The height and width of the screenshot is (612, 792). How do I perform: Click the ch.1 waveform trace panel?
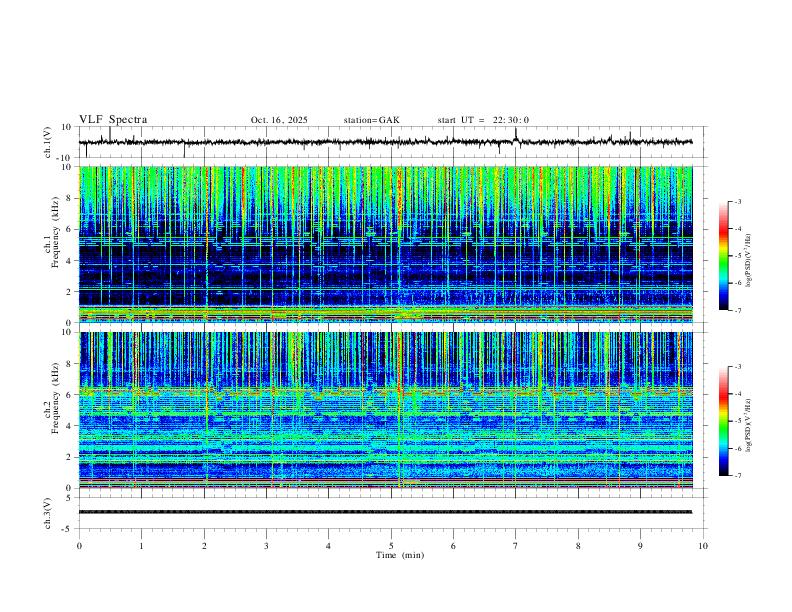[392, 142]
